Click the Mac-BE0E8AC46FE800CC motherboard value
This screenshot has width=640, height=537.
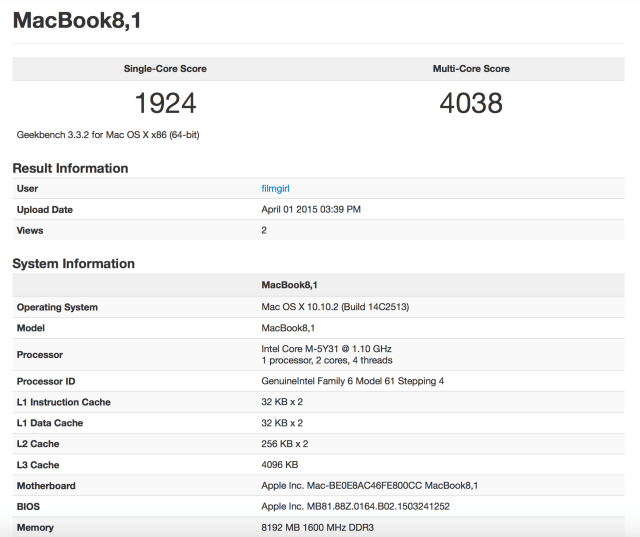click(x=369, y=486)
